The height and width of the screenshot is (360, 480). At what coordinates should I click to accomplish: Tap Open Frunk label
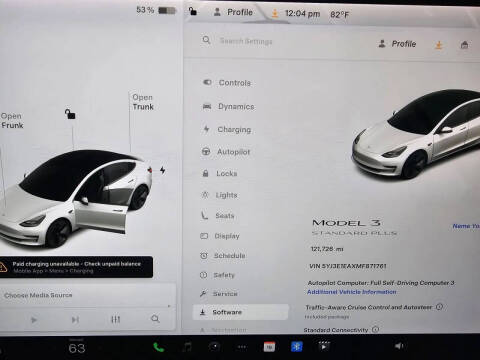[x=12, y=121]
